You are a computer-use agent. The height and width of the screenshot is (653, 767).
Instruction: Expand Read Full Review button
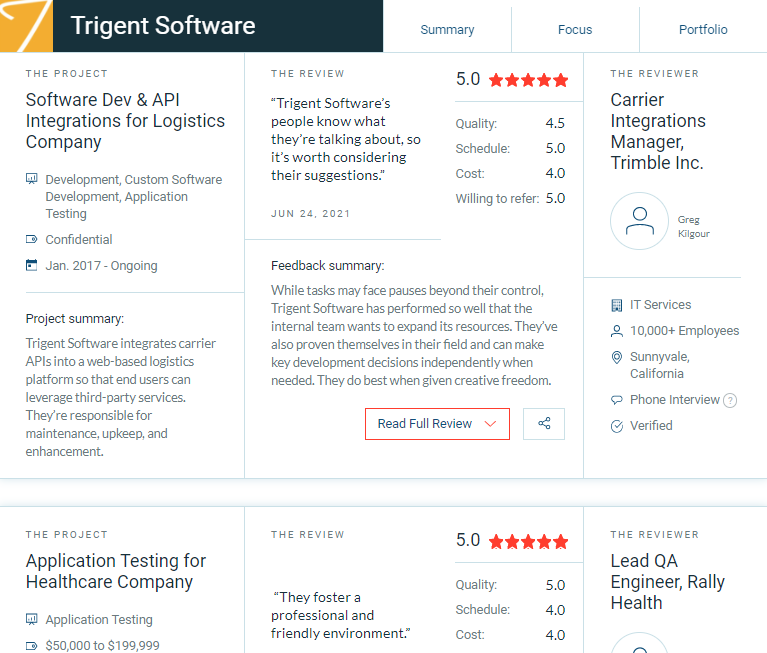437,424
